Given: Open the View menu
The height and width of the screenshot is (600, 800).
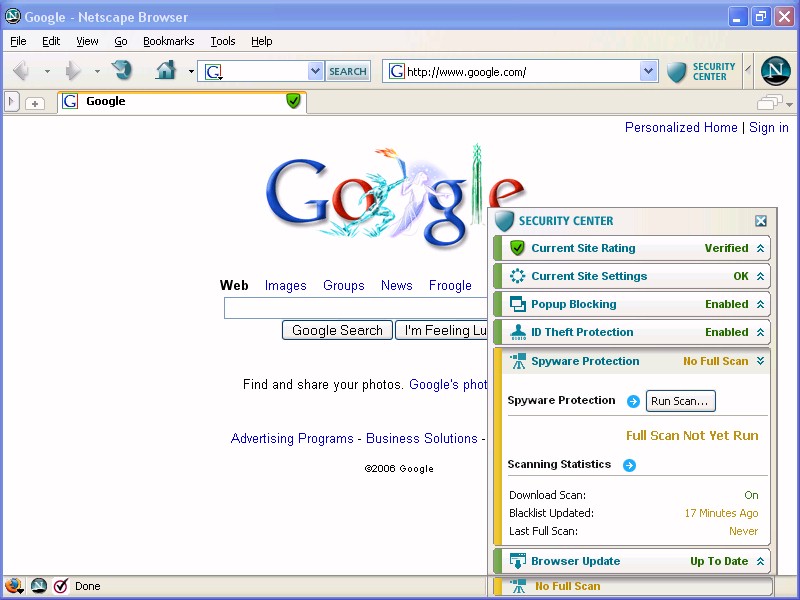Looking at the screenshot, I should pos(87,41).
